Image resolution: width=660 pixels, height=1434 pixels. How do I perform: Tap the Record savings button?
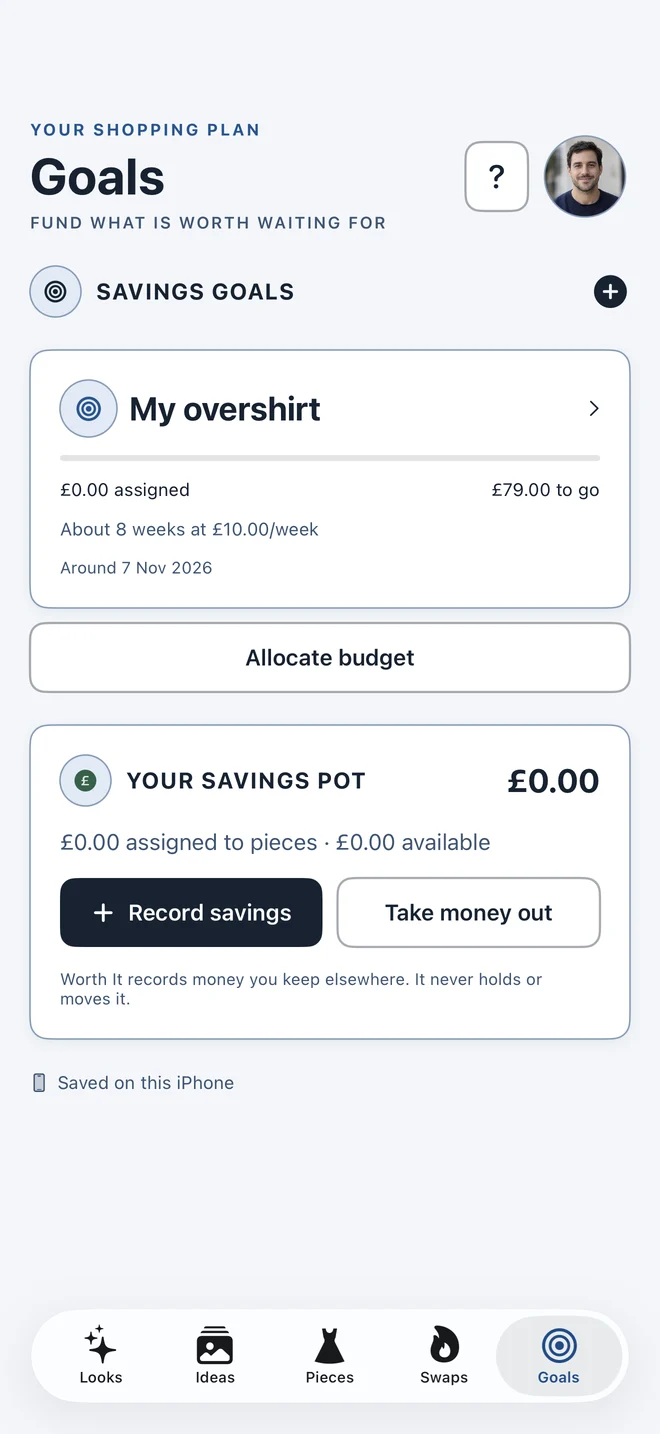point(191,913)
